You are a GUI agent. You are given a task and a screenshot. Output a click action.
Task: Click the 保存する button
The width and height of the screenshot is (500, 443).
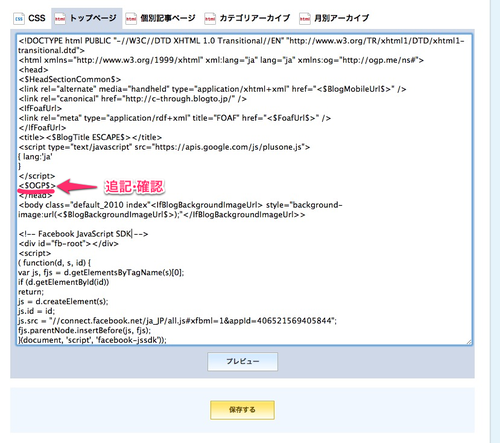tap(242, 410)
